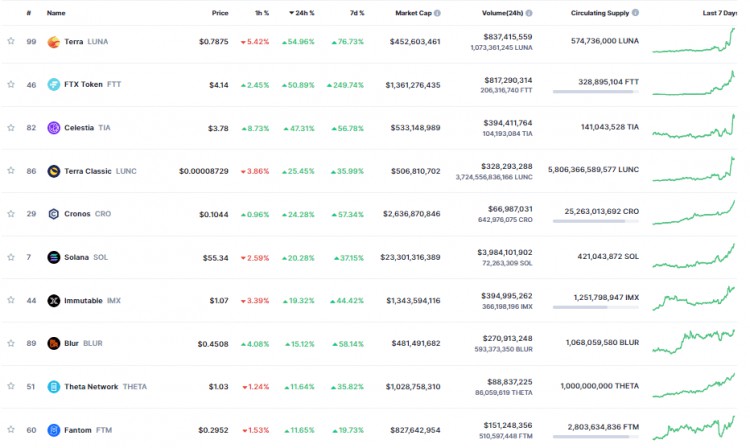Sort table by Name column header
Screen dimensions: 750x448
coord(56,13)
